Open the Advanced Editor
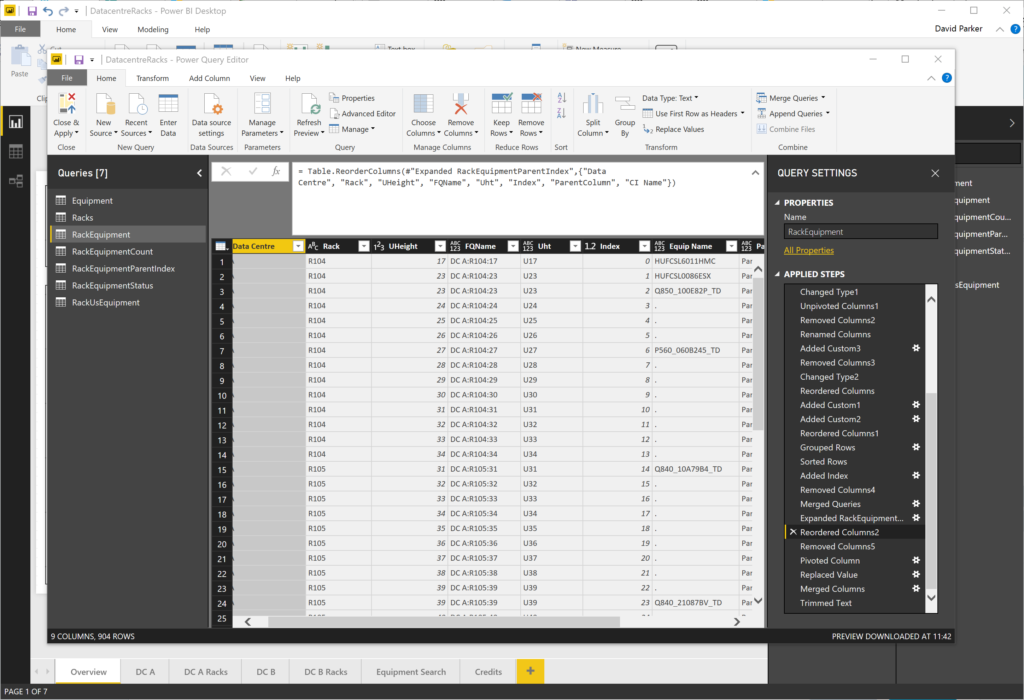This screenshot has width=1024, height=700. pos(367,112)
